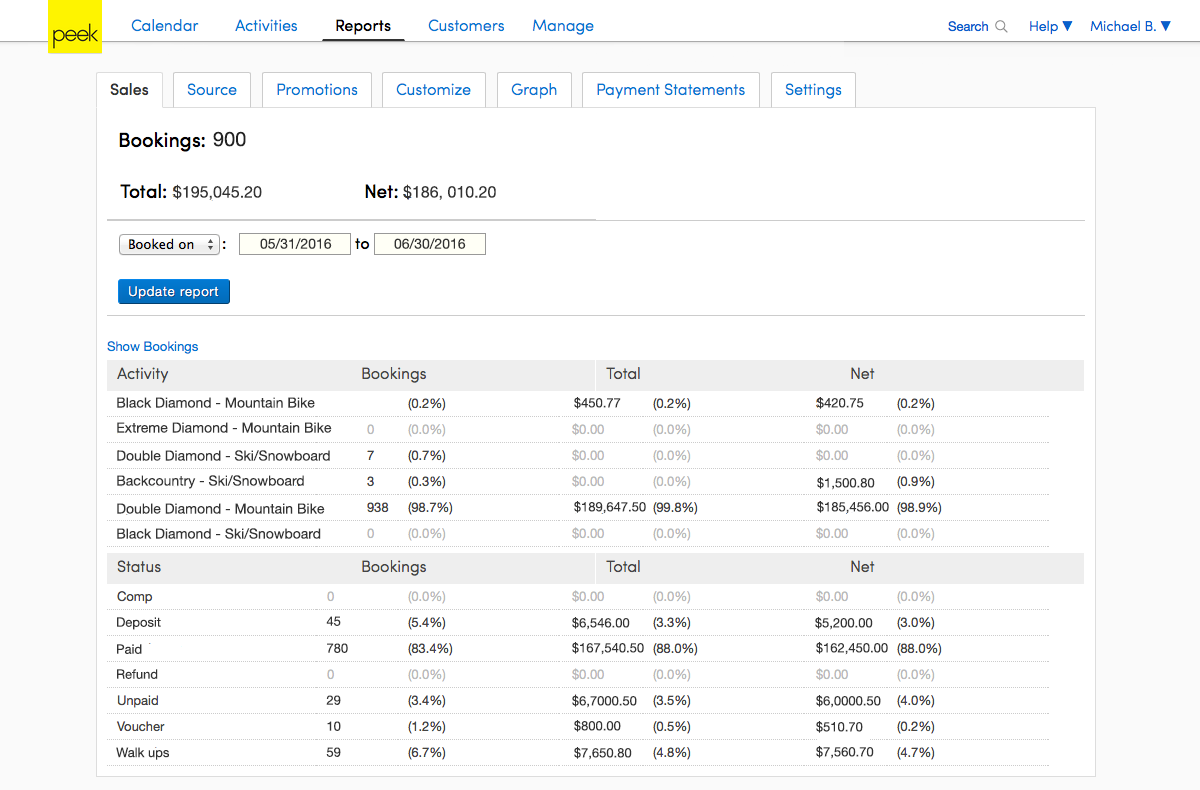The width and height of the screenshot is (1200, 790).
Task: Click the search magnifier icon
Action: click(1001, 27)
